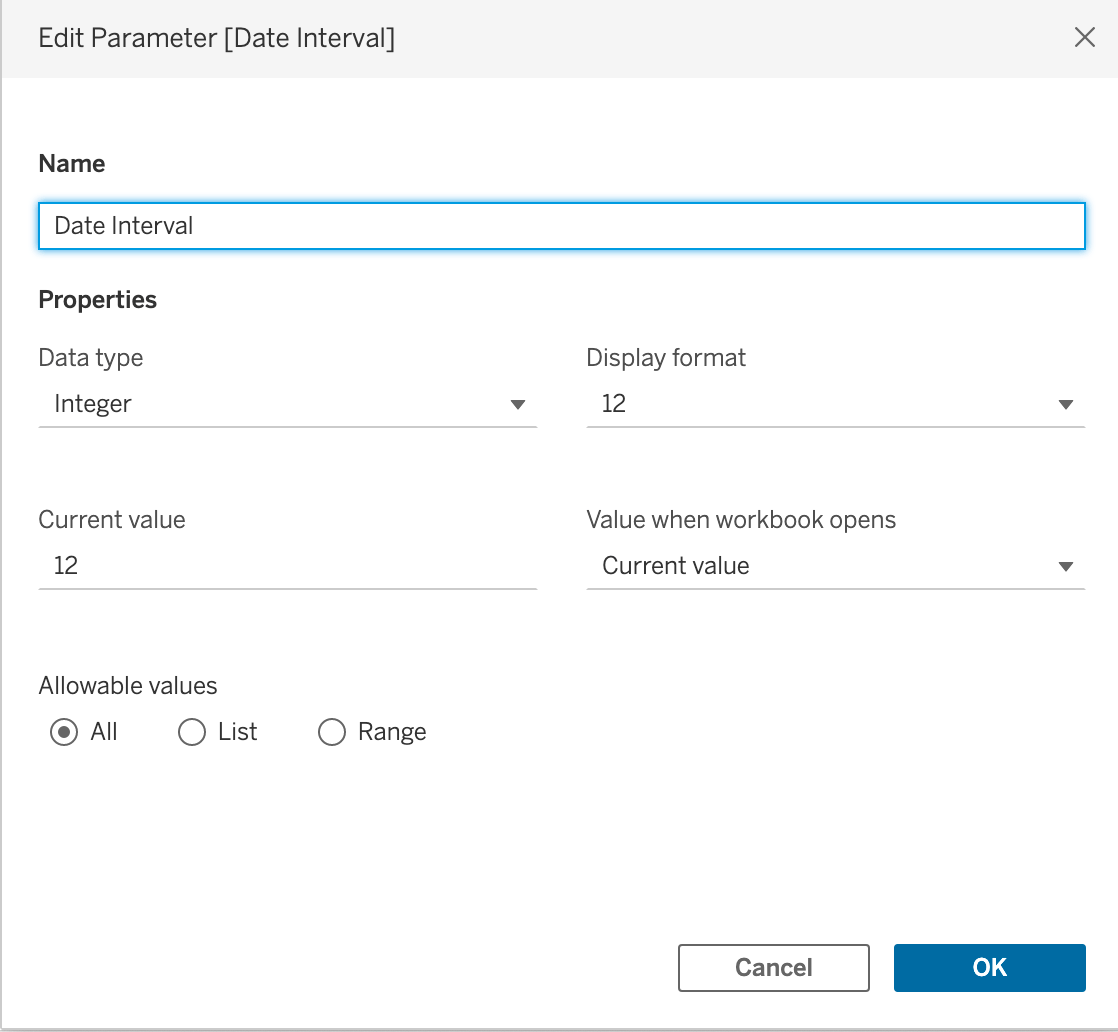The image size is (1118, 1032).
Task: Select the Integer data type combo box
Action: click(287, 404)
